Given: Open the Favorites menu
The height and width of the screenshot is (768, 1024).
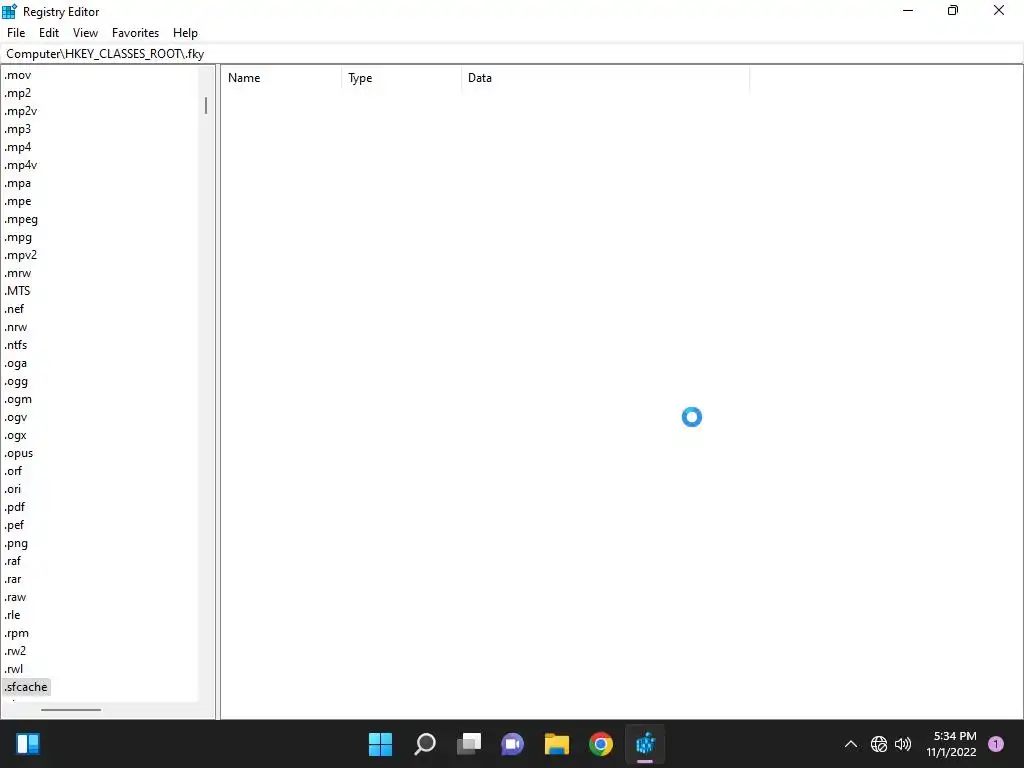Looking at the screenshot, I should pyautogui.click(x=135, y=33).
